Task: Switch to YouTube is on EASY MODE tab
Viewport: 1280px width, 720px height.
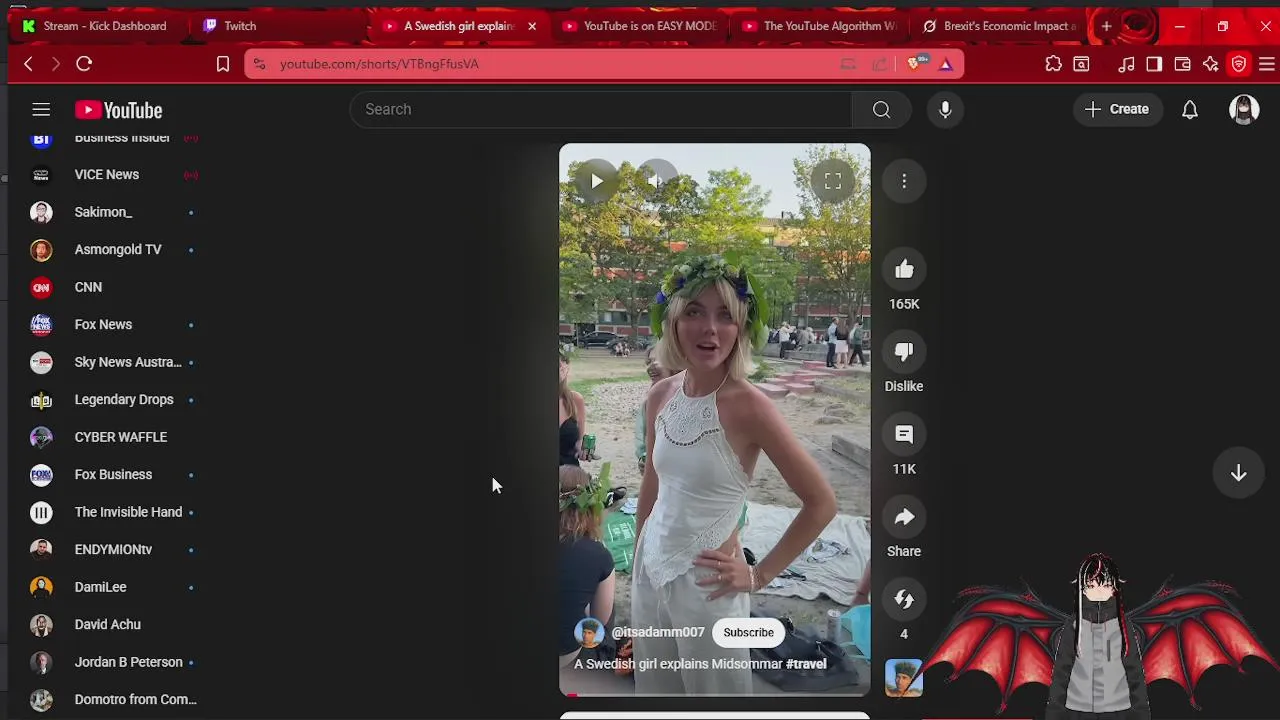Action: coord(640,26)
